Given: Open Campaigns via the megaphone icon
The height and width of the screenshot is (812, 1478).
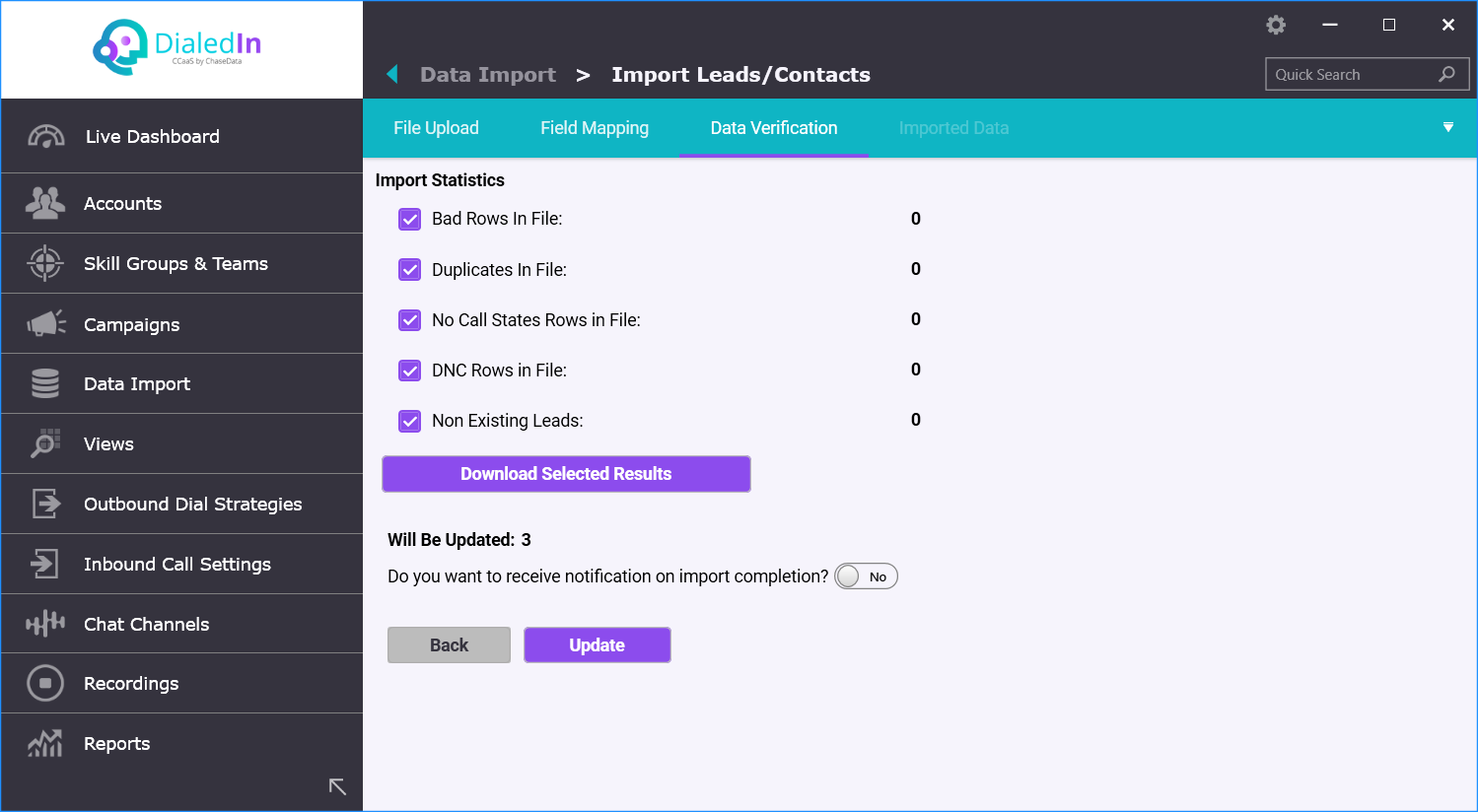Looking at the screenshot, I should coord(44,323).
